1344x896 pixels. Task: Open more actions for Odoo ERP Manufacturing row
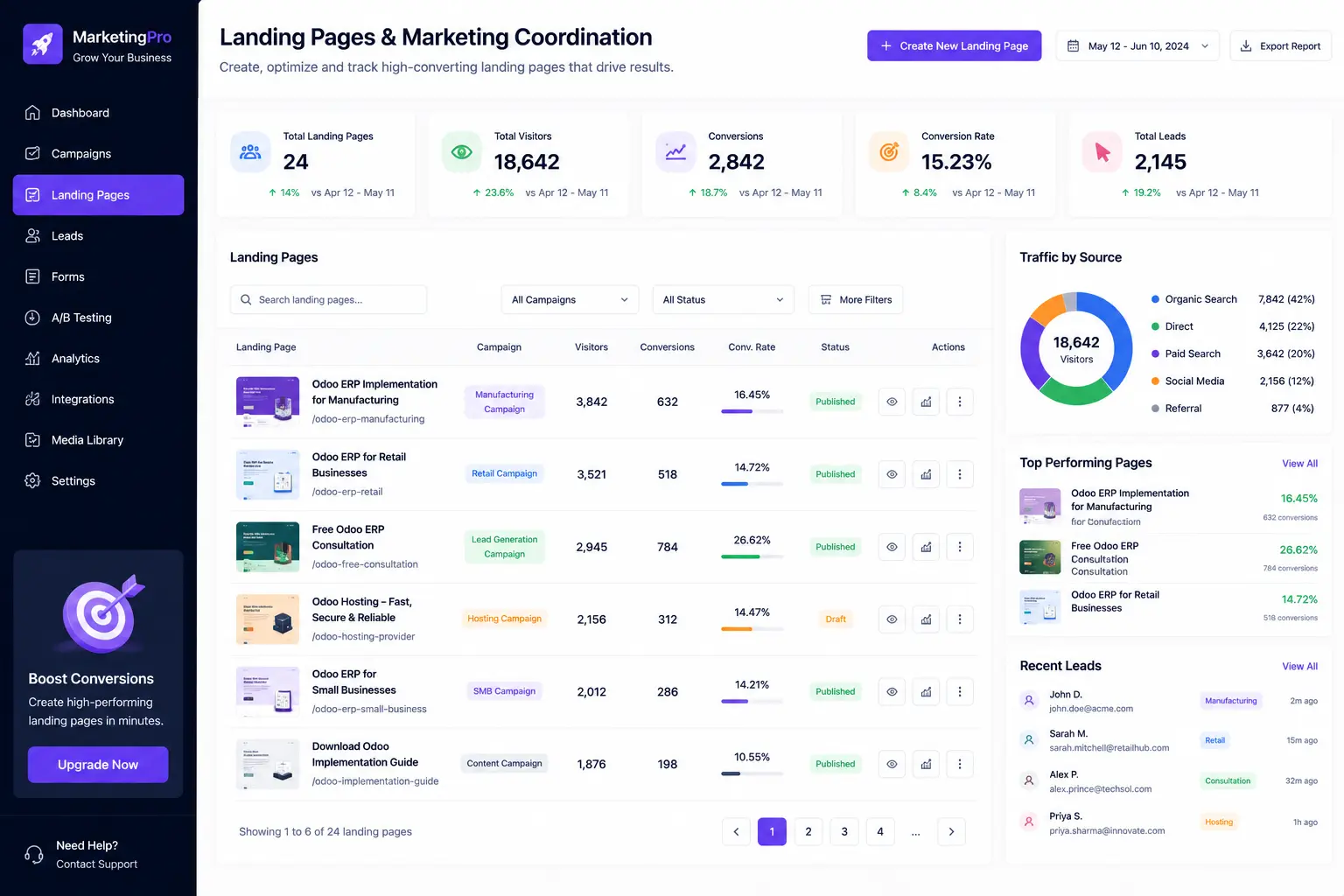click(x=960, y=402)
